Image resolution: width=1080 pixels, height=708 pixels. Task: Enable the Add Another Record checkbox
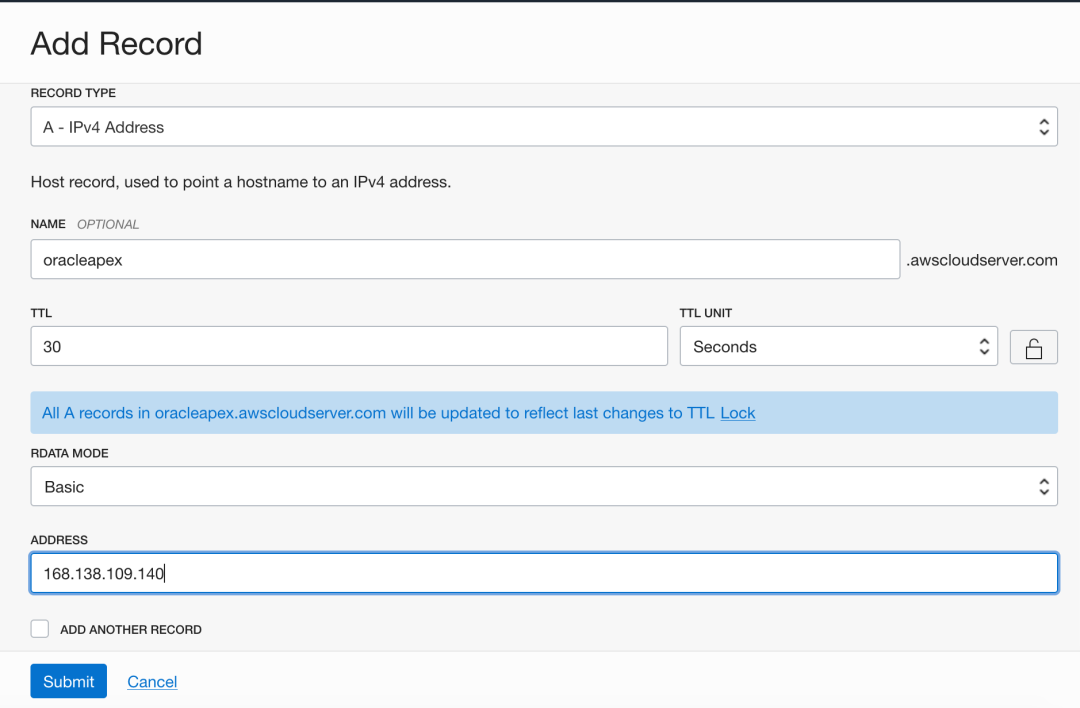40,629
